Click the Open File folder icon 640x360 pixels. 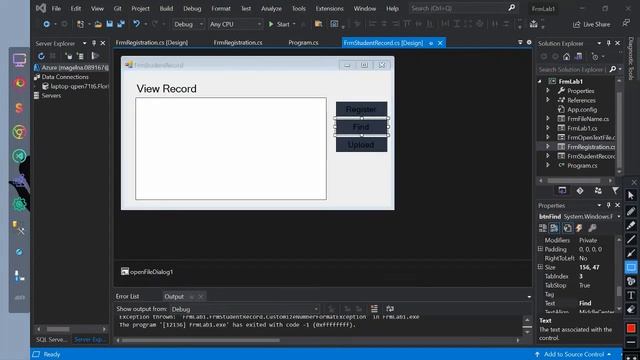(98, 24)
